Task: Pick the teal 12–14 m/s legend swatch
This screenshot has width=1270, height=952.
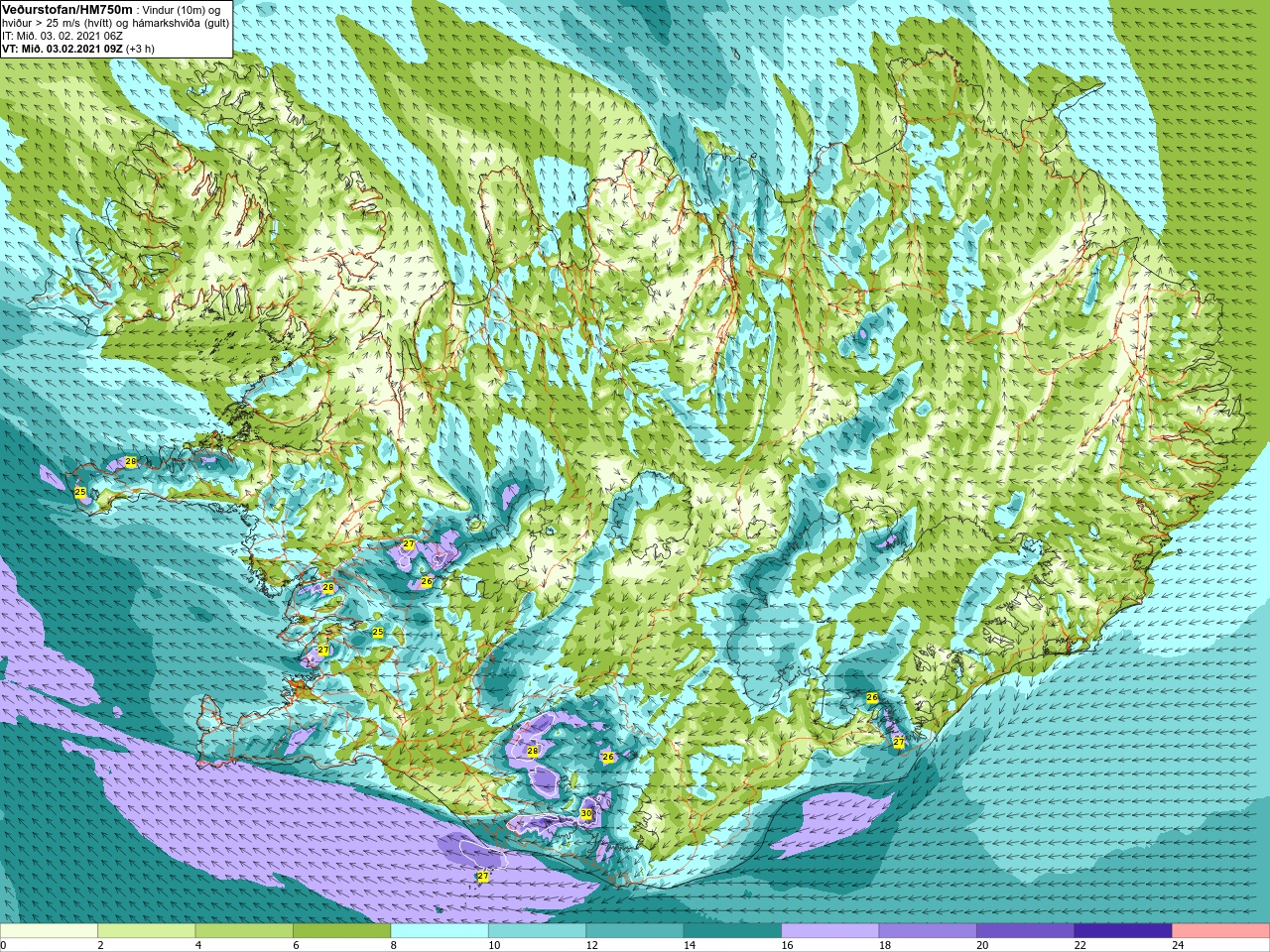Action: pos(635,931)
